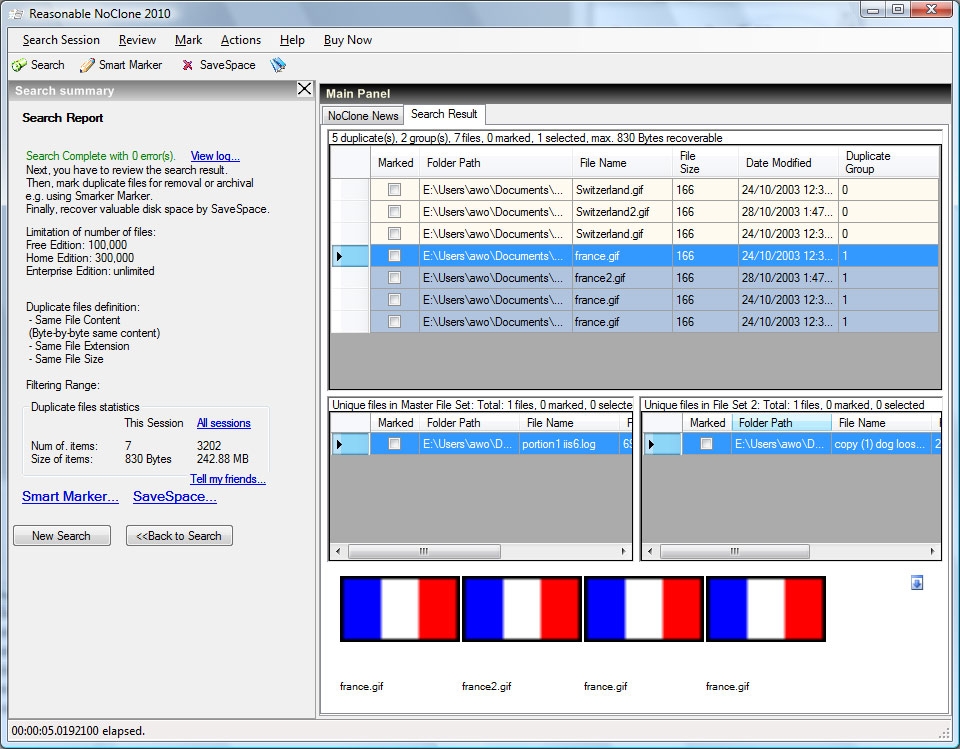
Task: Select the france2.gif flag thumbnail
Action: coord(522,609)
